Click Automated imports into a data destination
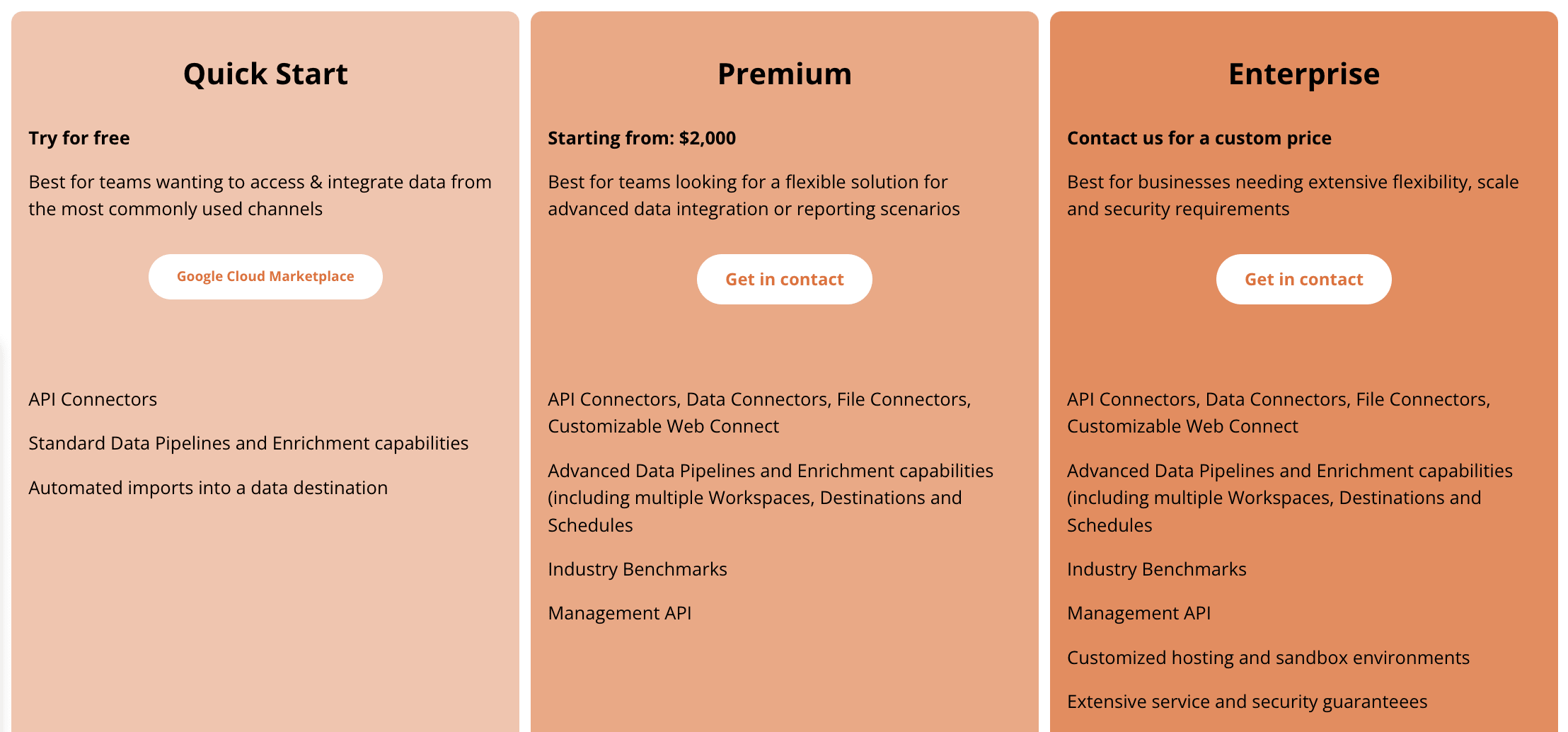 [x=208, y=488]
